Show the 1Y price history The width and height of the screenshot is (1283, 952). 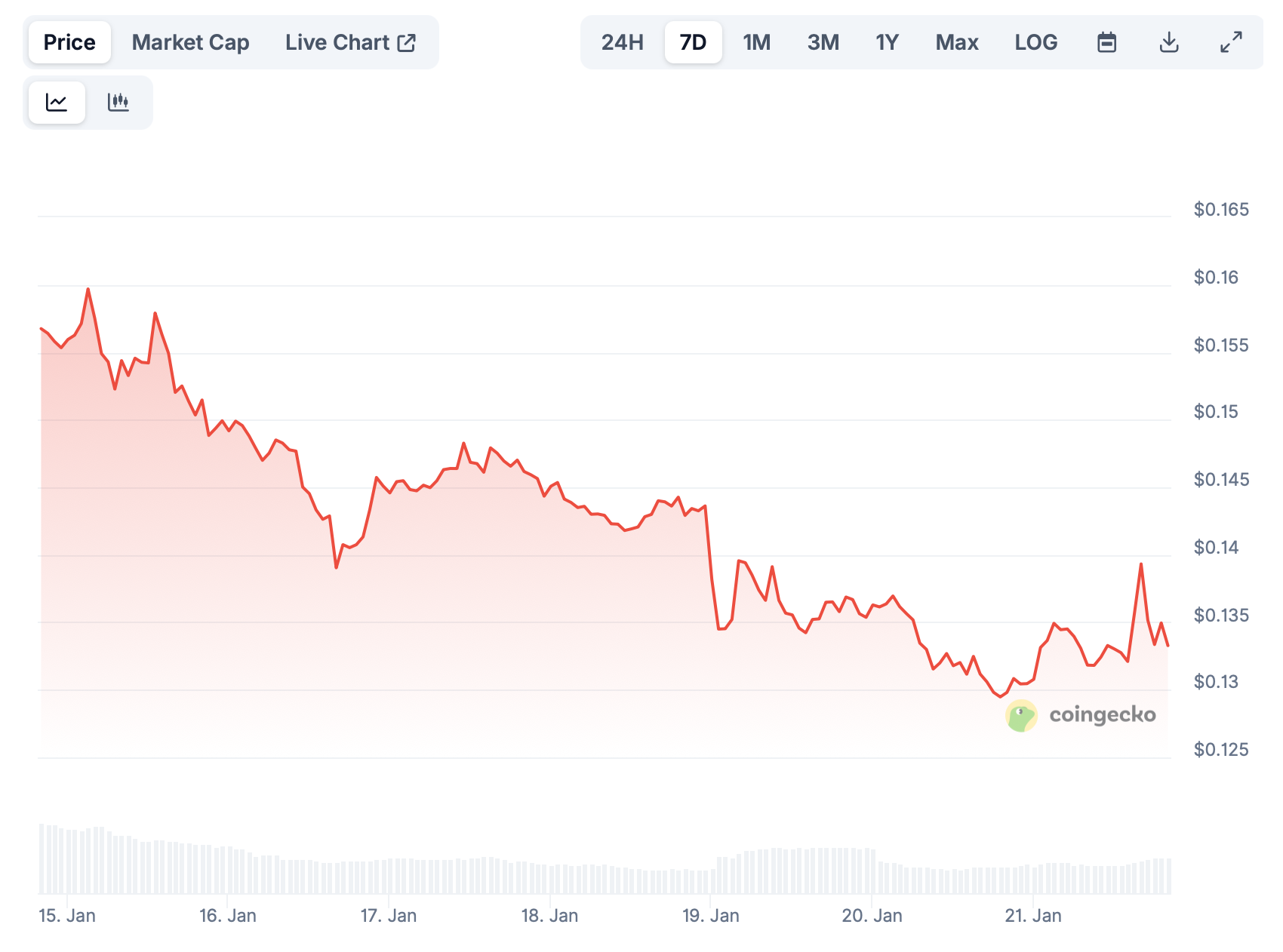(x=887, y=42)
